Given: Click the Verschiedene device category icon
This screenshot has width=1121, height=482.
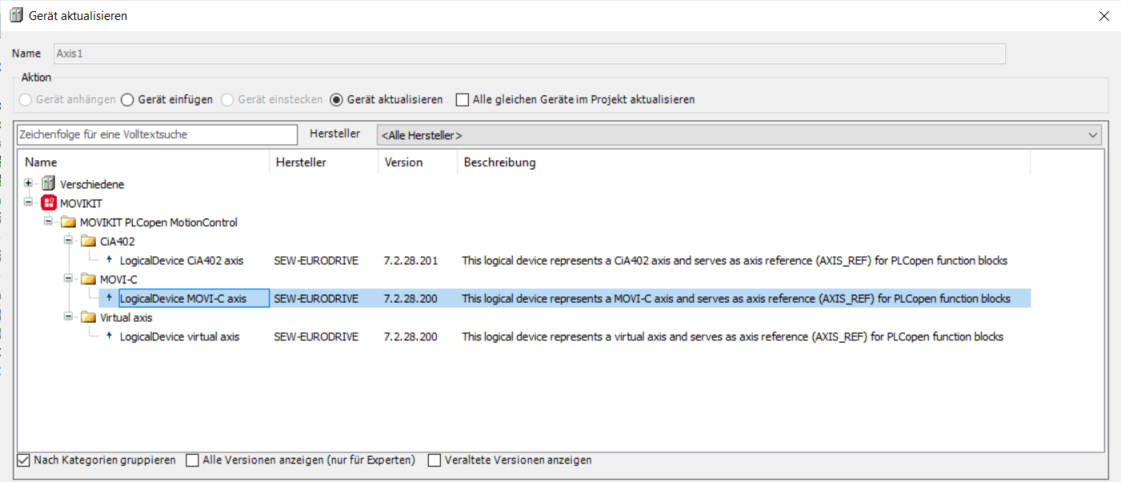Looking at the screenshot, I should (49, 184).
